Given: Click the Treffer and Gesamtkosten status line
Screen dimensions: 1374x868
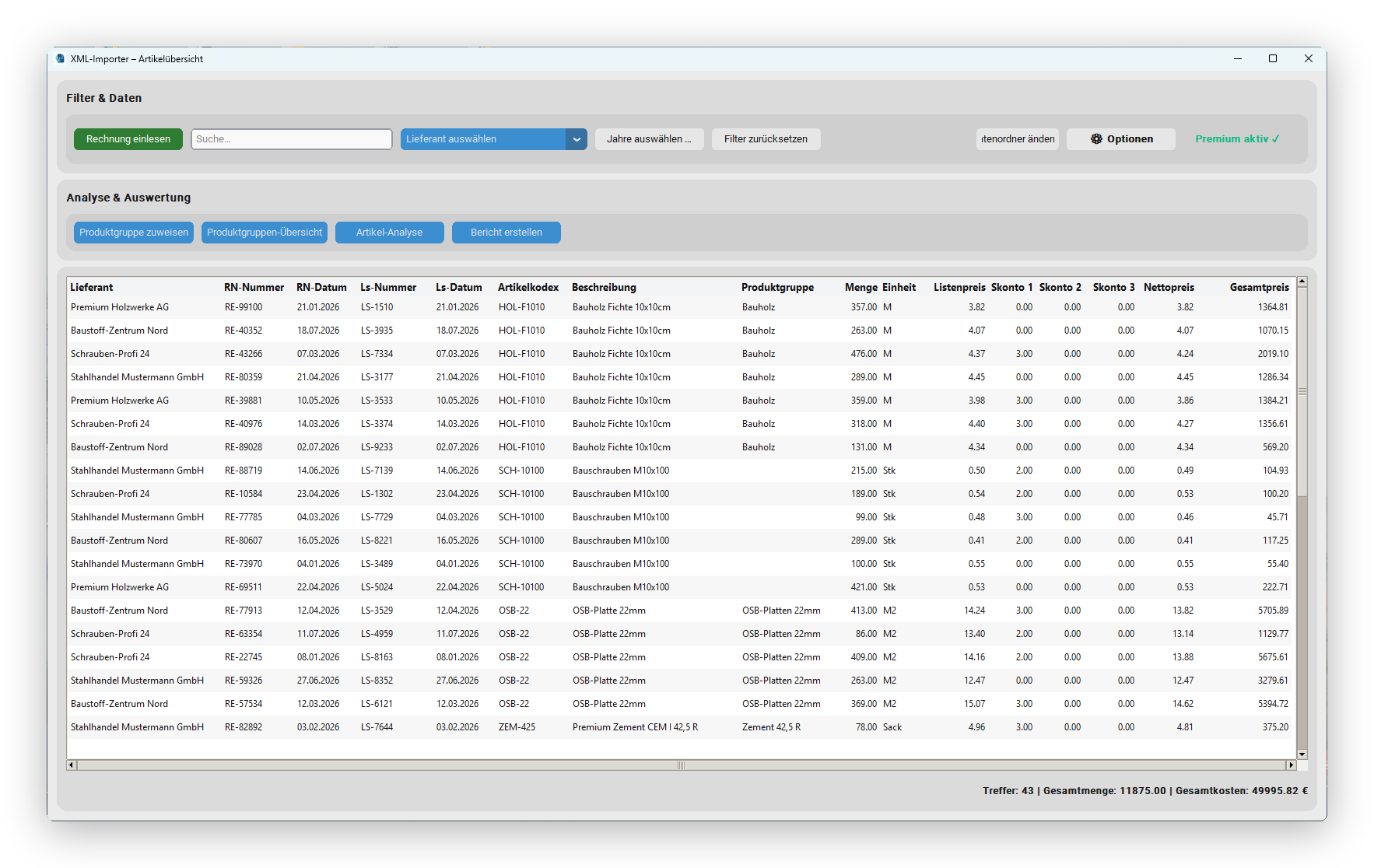Looking at the screenshot, I should click(x=1144, y=791).
